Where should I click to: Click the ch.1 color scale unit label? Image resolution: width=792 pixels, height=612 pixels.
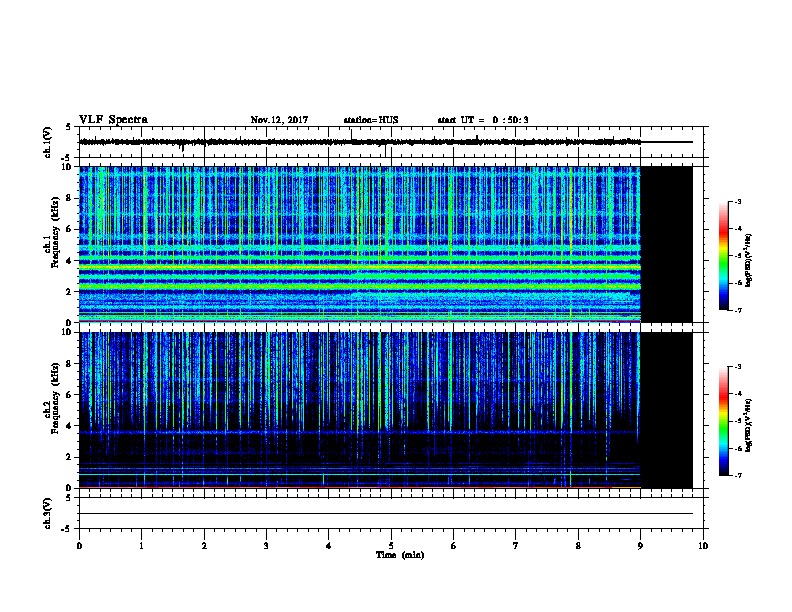[749, 261]
